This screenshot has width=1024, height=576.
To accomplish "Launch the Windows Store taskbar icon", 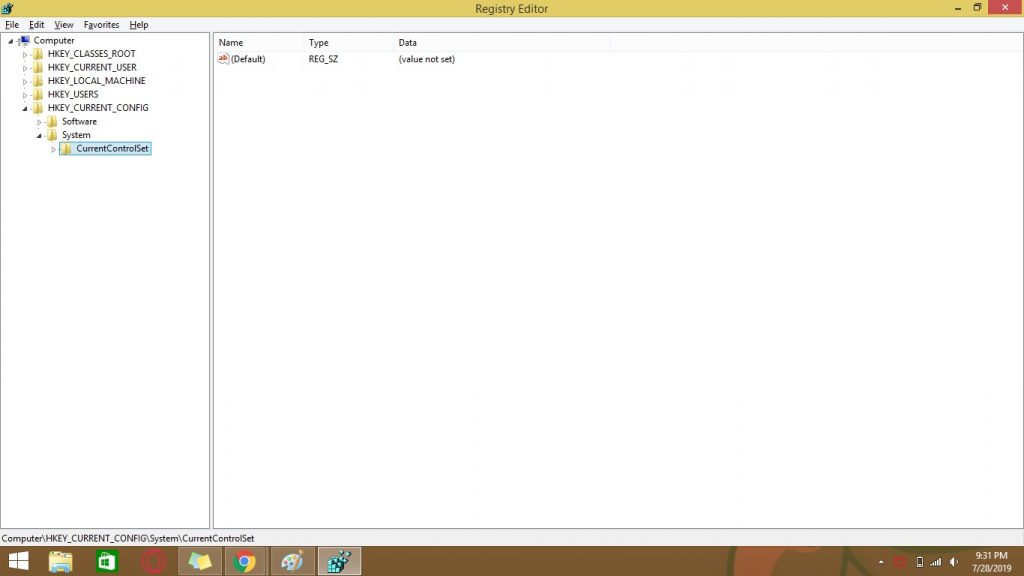I will pos(107,561).
